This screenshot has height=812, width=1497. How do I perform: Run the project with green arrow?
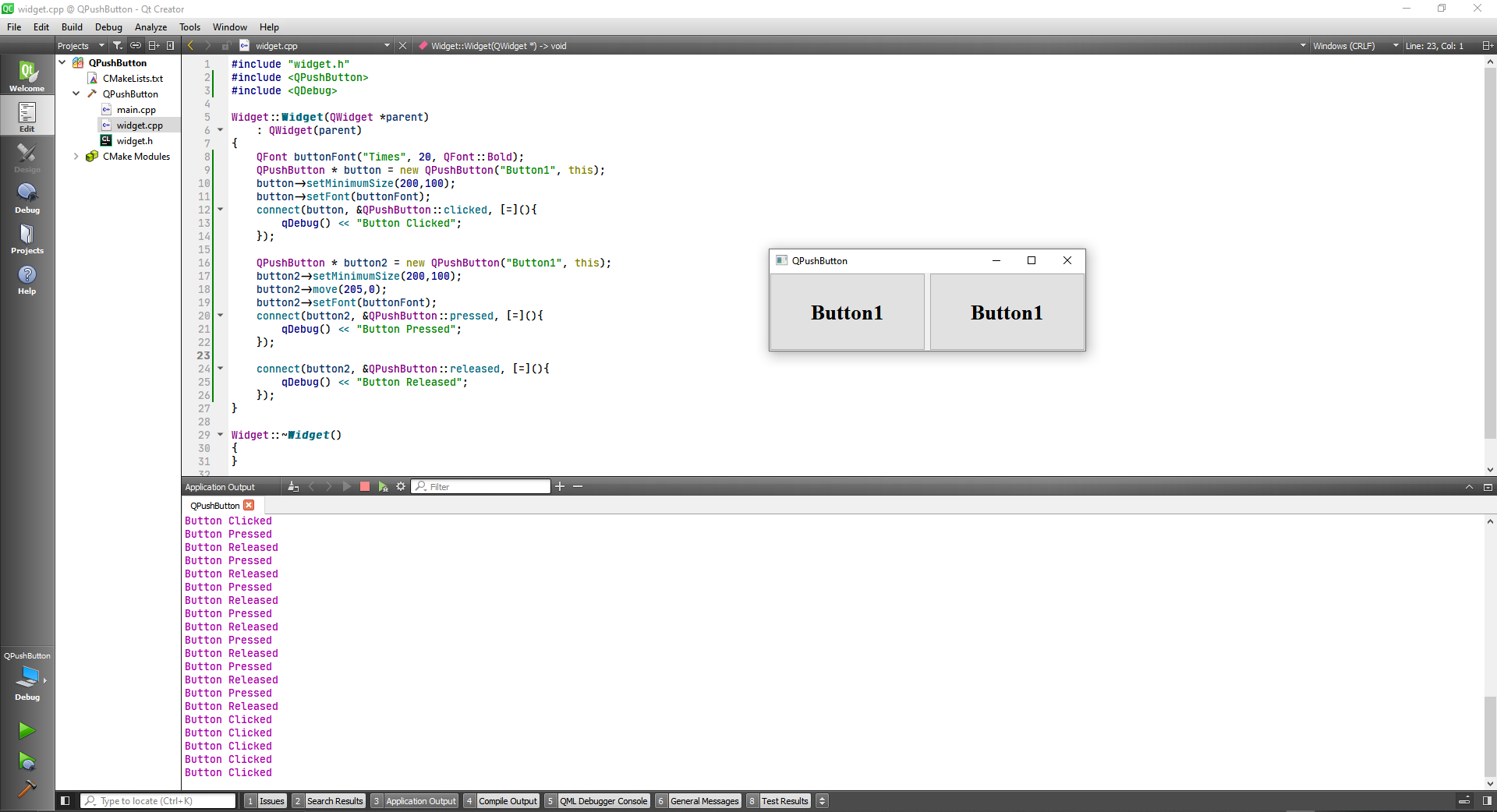[27, 730]
